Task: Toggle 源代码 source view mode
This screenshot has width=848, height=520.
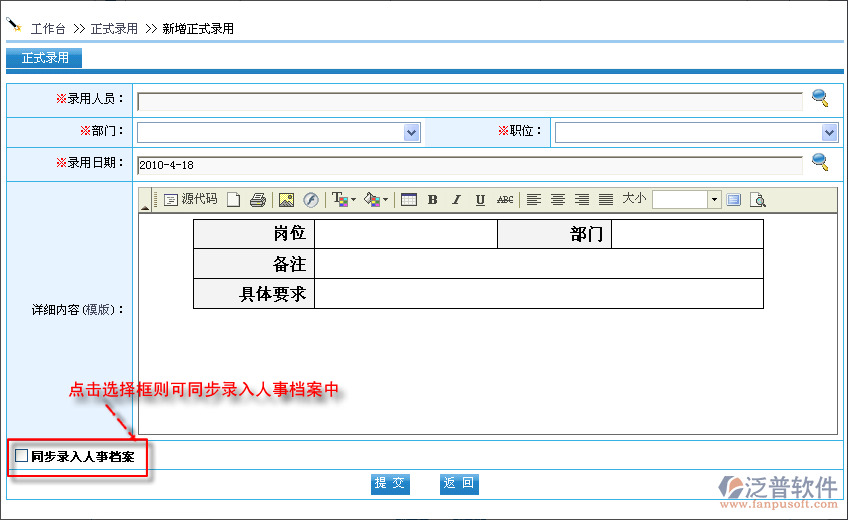Action: pos(190,200)
